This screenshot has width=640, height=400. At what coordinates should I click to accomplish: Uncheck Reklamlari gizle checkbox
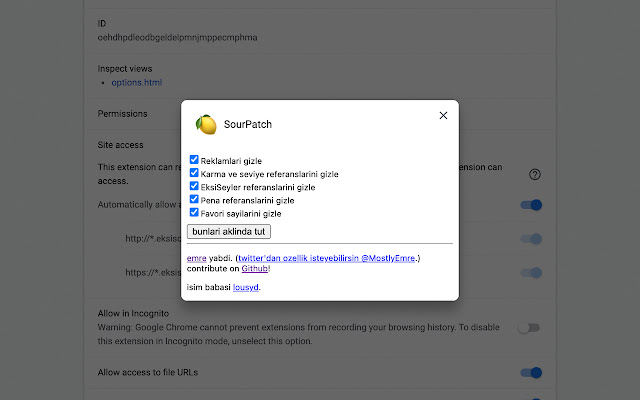194,160
